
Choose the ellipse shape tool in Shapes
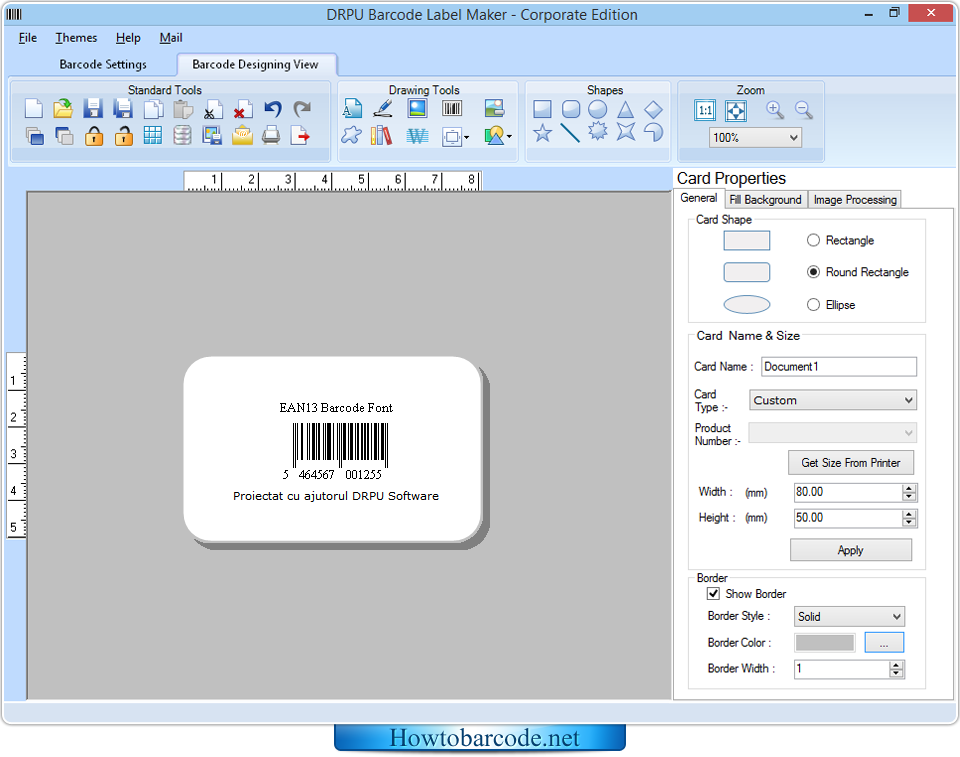(x=598, y=110)
